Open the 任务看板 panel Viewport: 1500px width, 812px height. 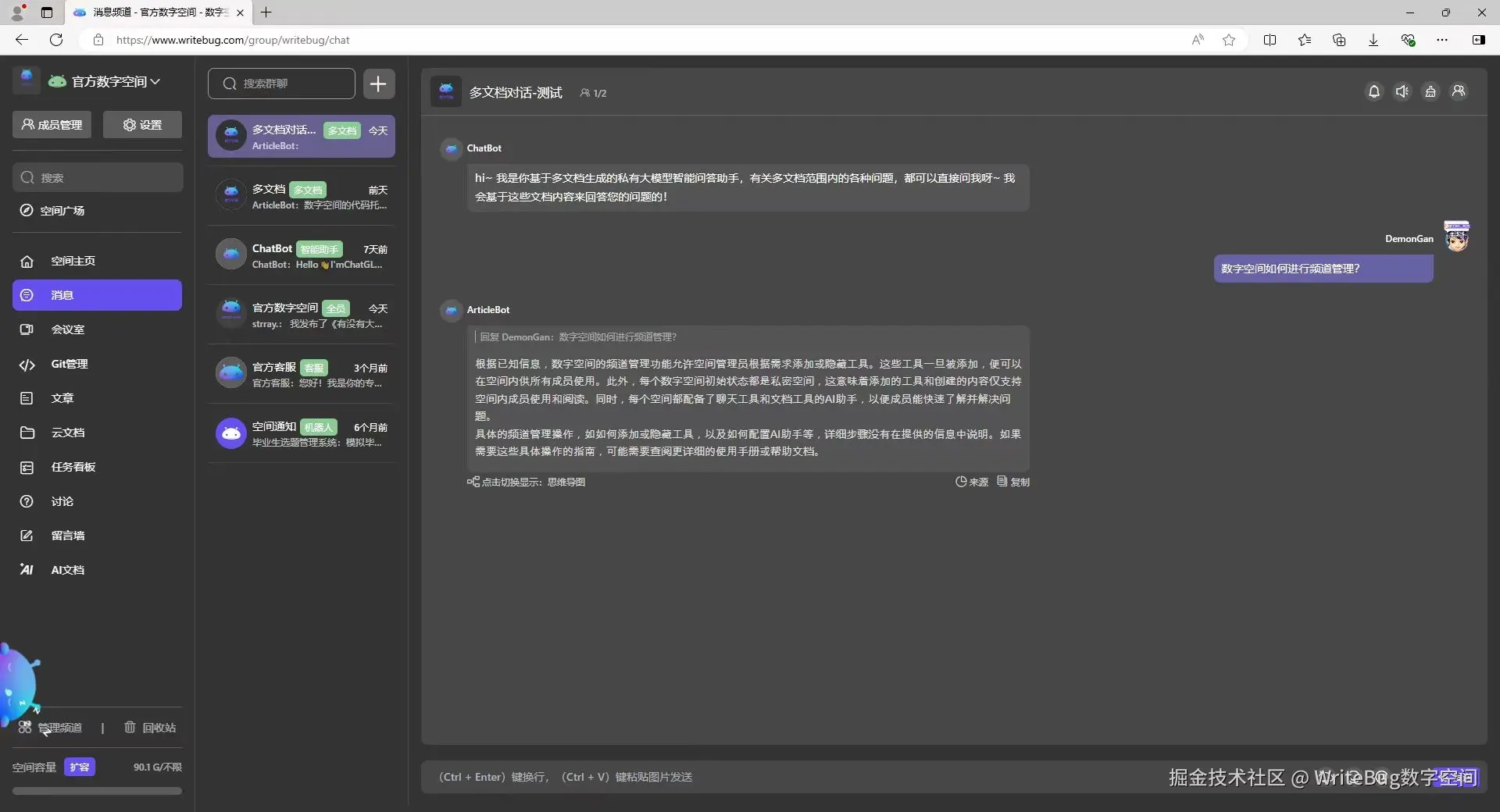coord(73,467)
